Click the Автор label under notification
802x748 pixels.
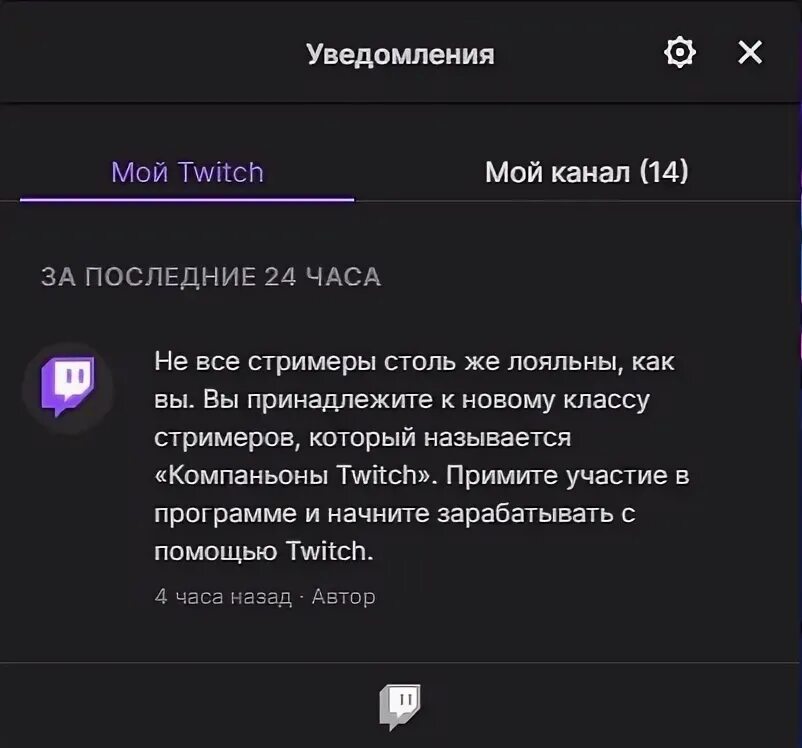(x=343, y=597)
